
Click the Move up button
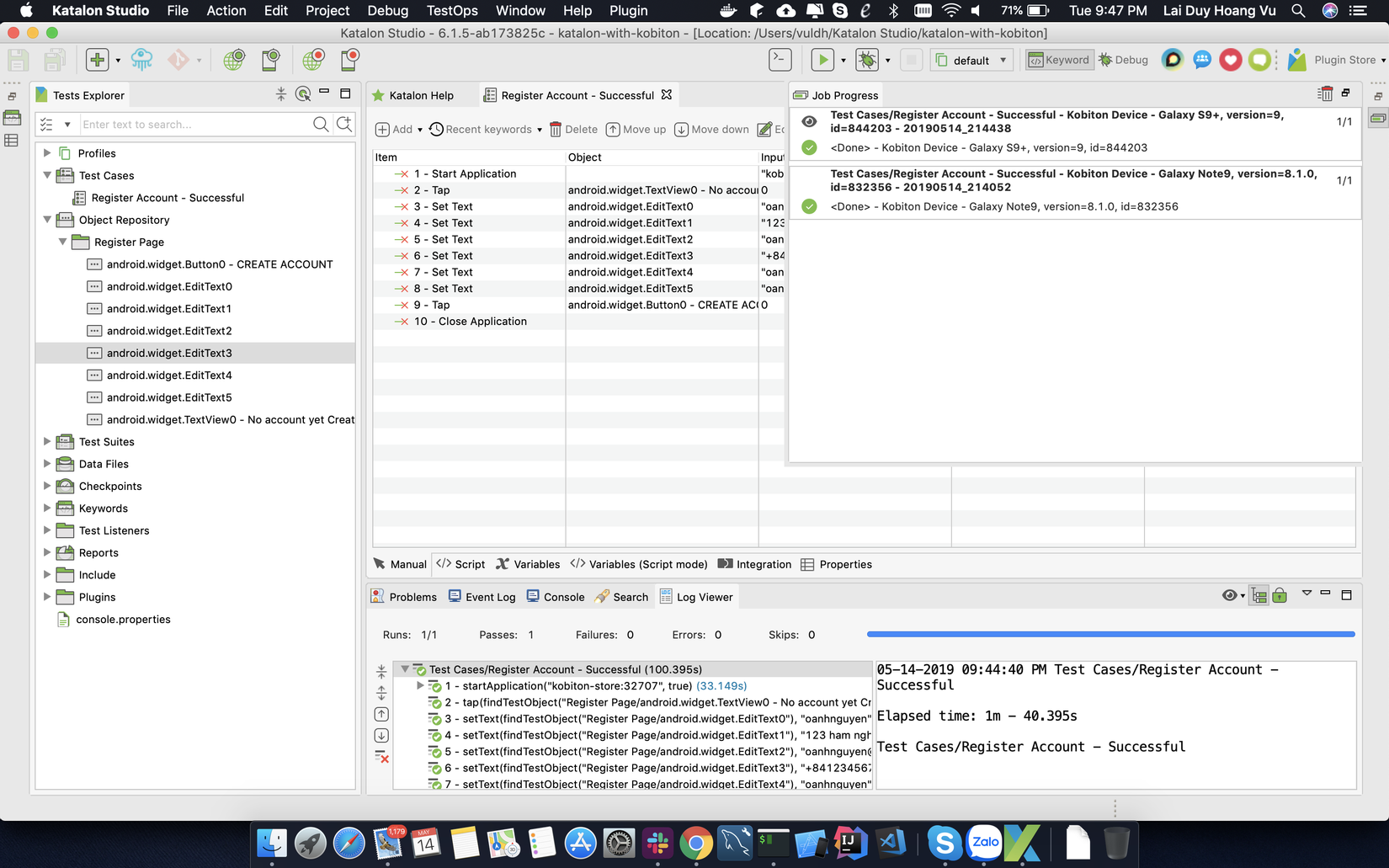636,130
